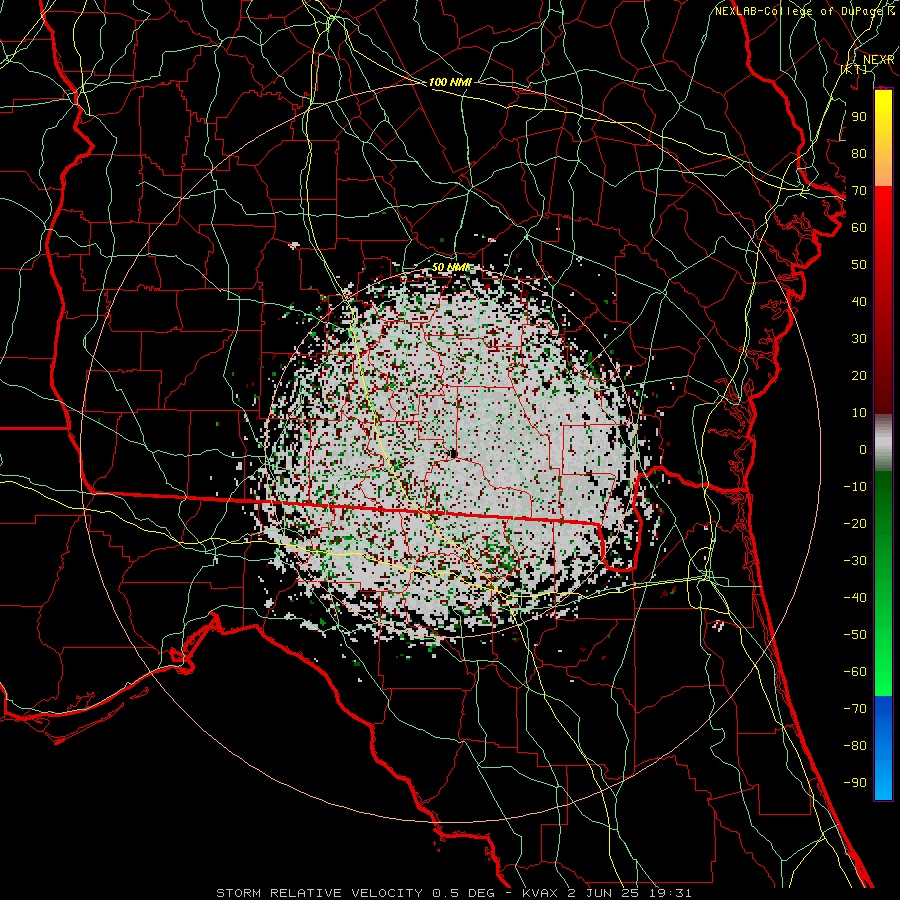Click the 19:31 timestamp in the caption
The image size is (900, 900).
[671, 893]
